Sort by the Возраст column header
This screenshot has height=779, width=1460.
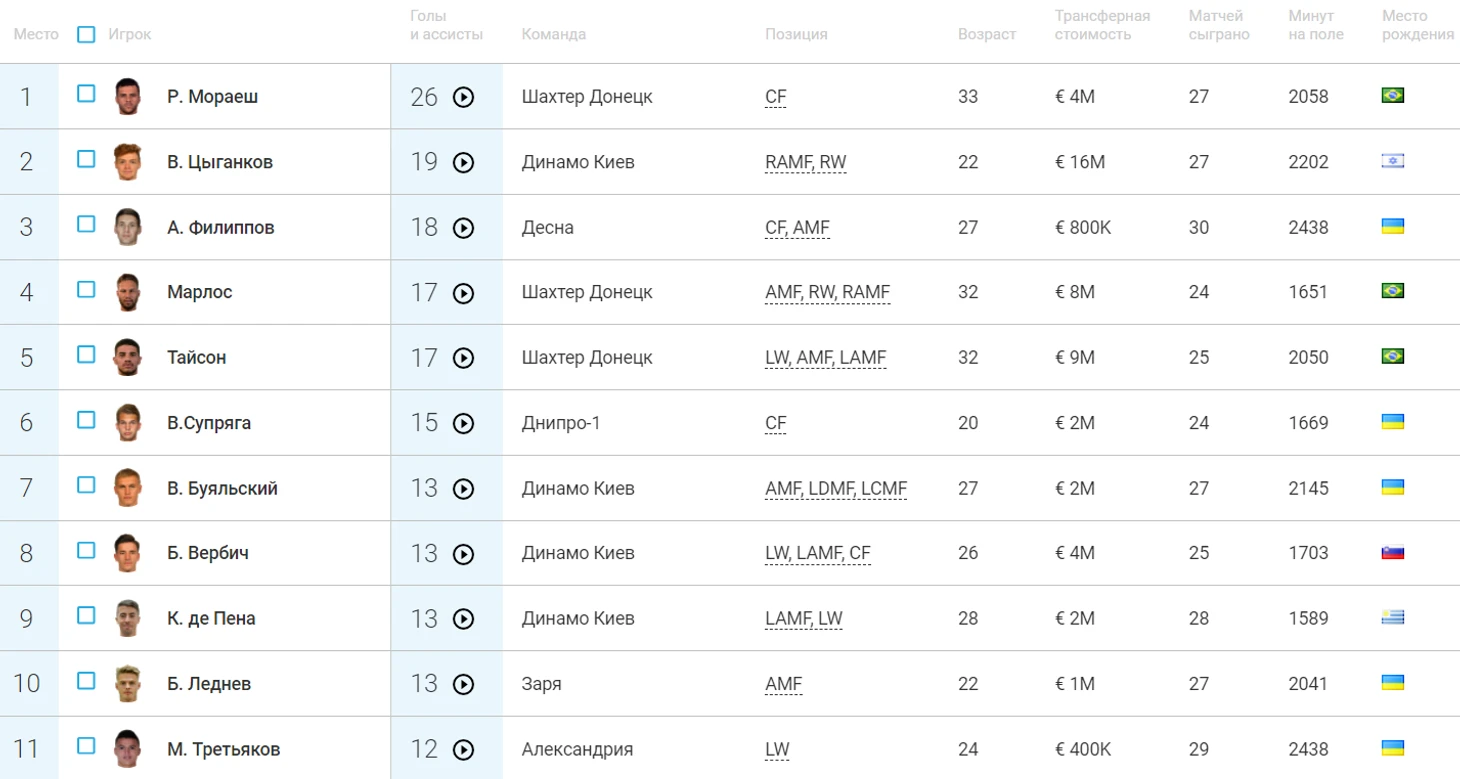click(x=986, y=34)
